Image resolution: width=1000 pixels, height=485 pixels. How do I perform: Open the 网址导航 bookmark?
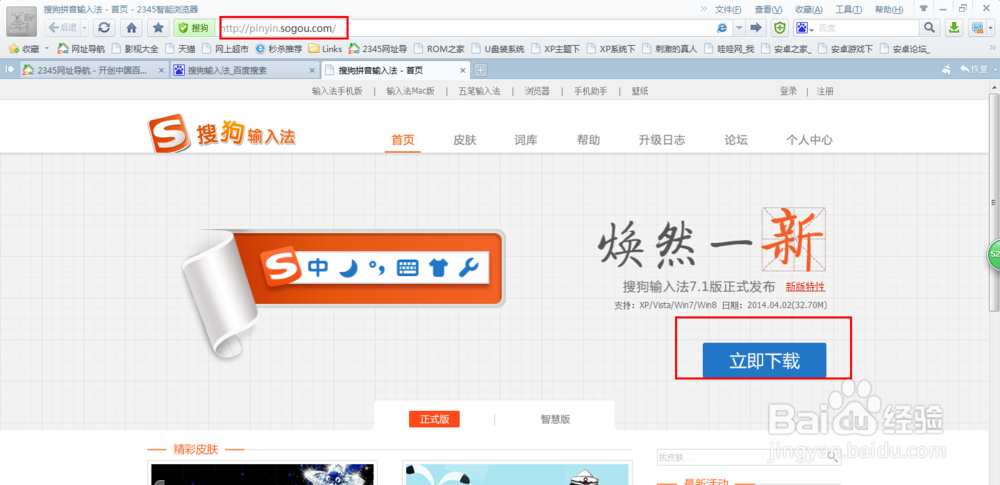pyautogui.click(x=81, y=48)
